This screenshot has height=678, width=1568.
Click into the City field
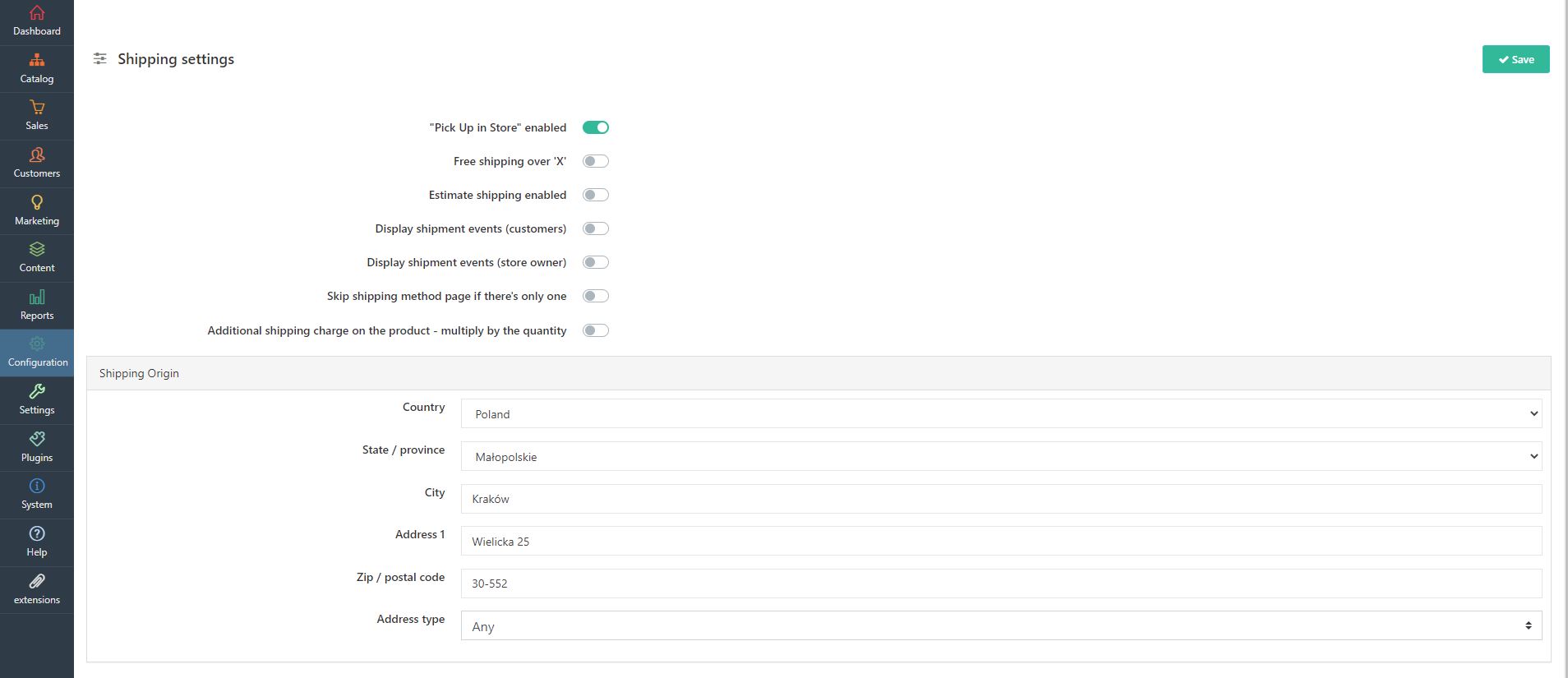click(1001, 499)
